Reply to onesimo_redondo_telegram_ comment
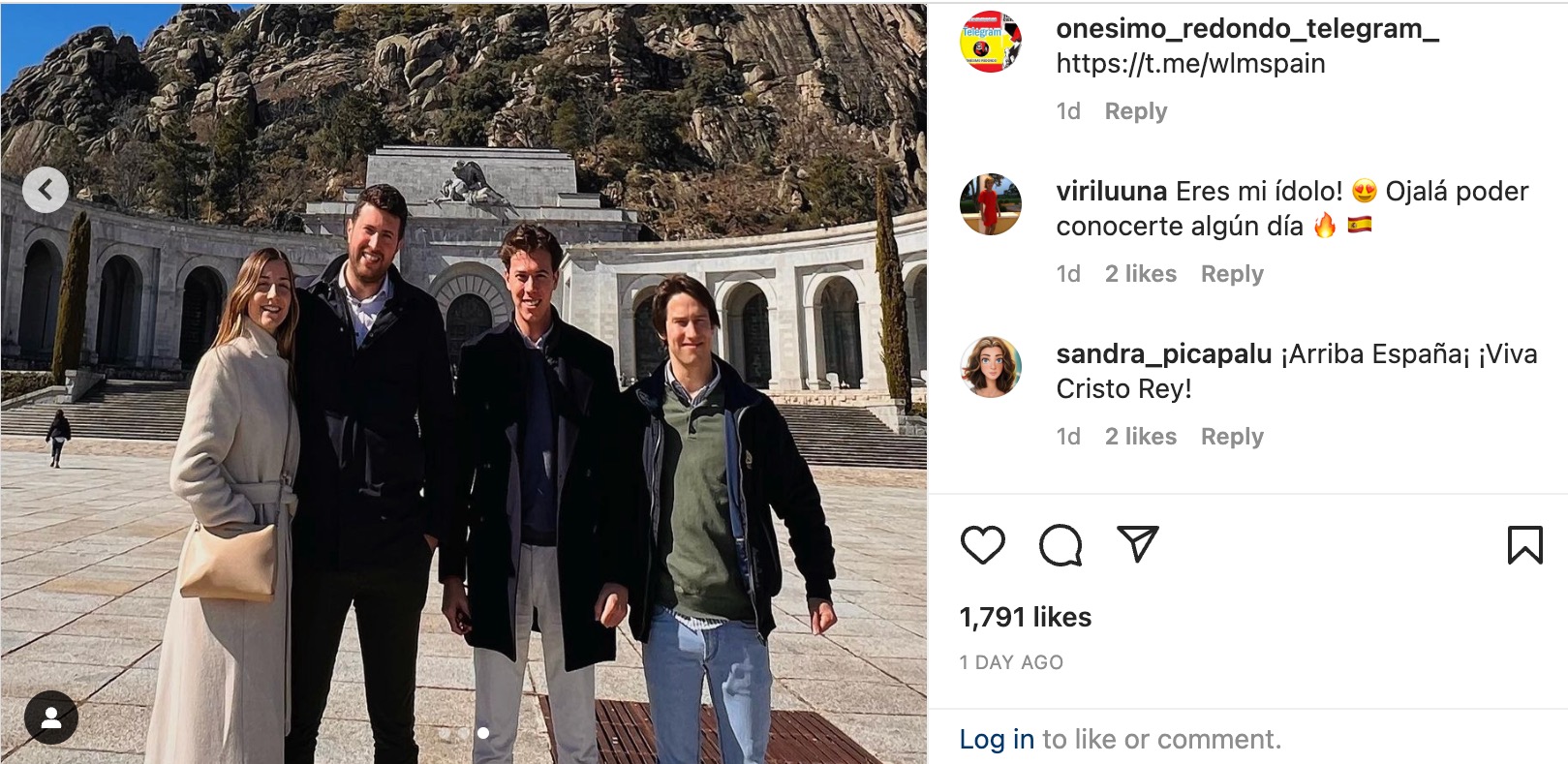Image resolution: width=1568 pixels, height=764 pixels. point(1135,111)
